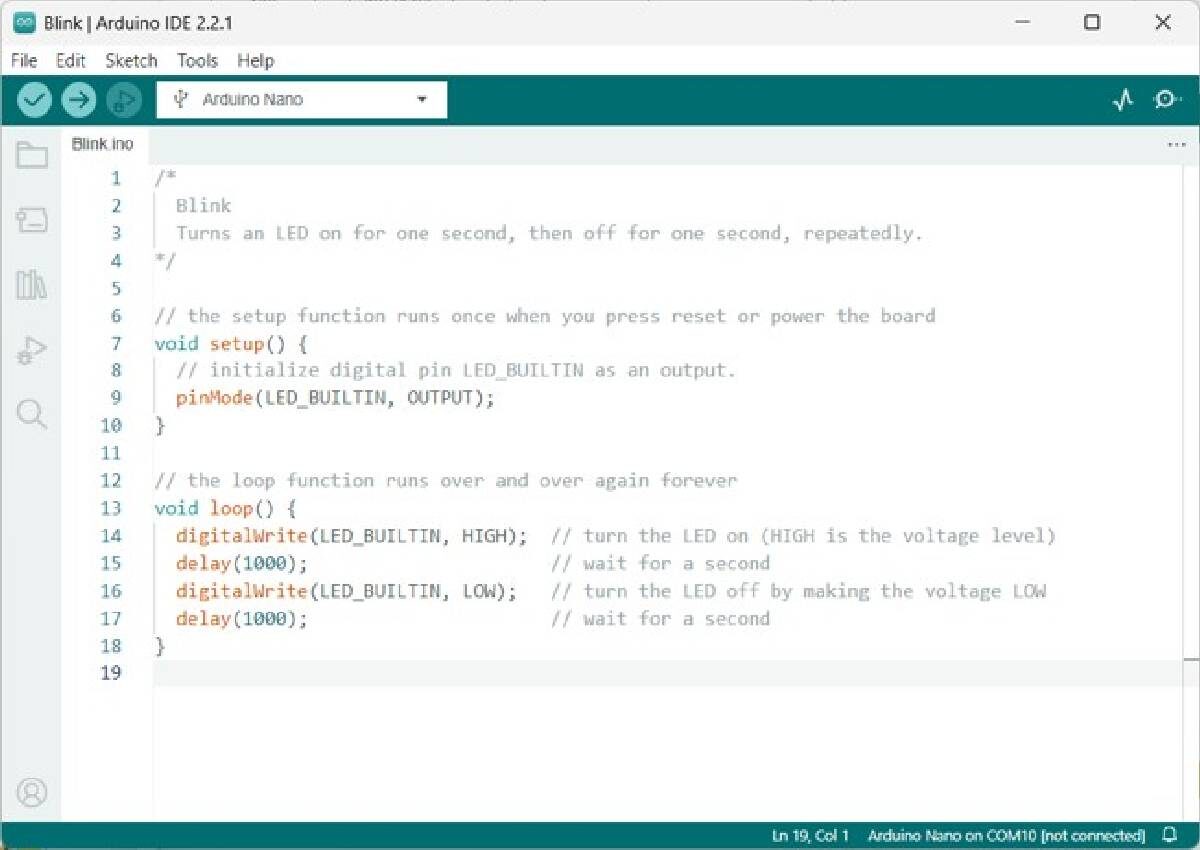Viewport: 1200px width, 850px height.
Task: Open the Sketchbook folder panel
Action: pos(32,155)
